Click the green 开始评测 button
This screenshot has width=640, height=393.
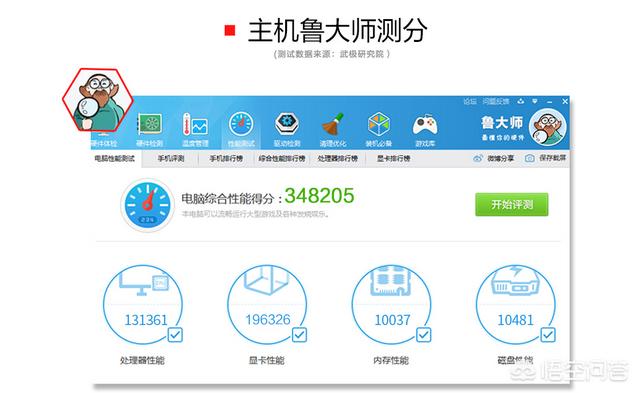point(512,204)
